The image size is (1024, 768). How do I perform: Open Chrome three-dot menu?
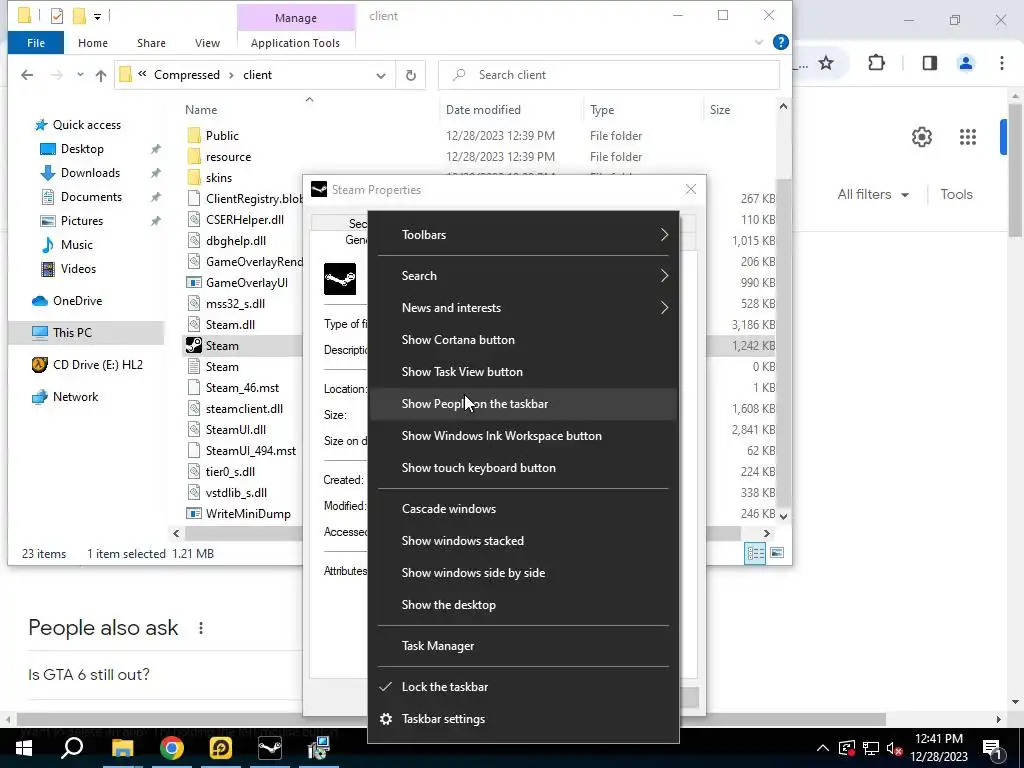tap(1002, 63)
